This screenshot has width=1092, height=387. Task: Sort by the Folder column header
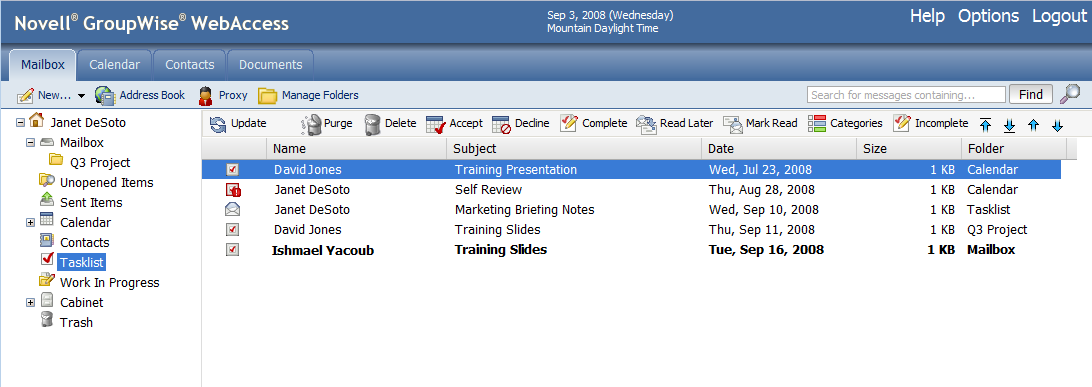[1013, 148]
